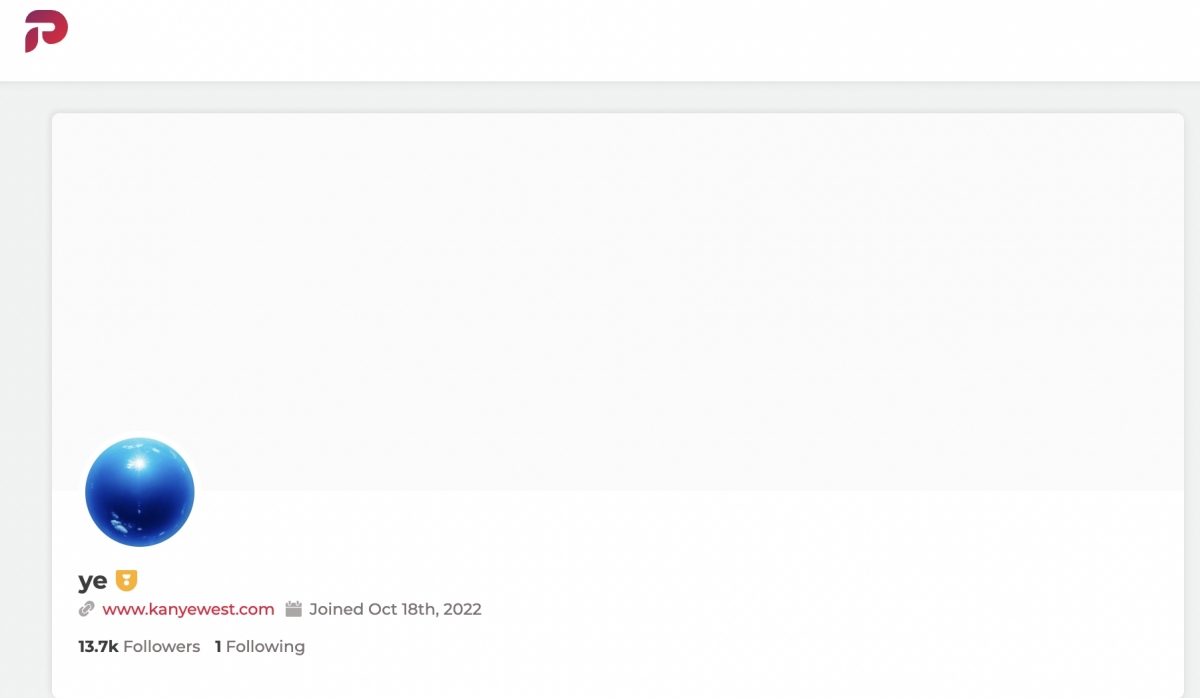Click the Parler logo in the header
Screen dimensions: 1200x698
[46, 30]
